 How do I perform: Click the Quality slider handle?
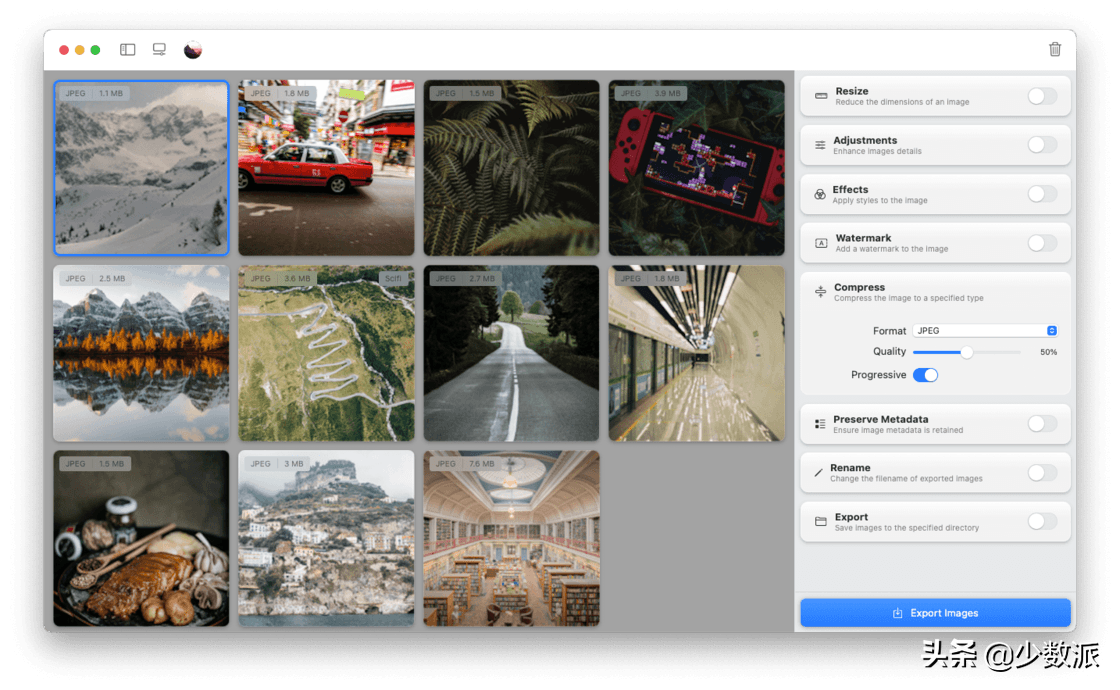click(x=967, y=352)
